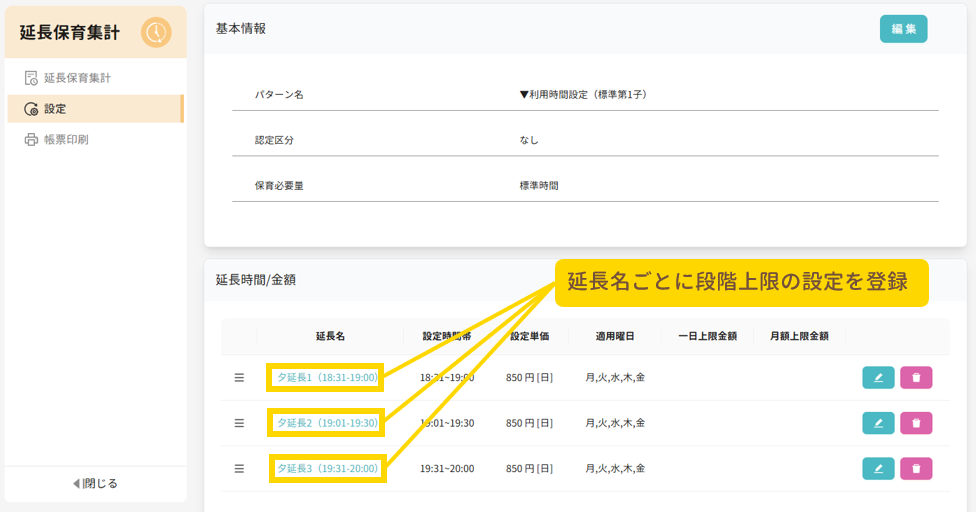Delete 夕延長1 with the trash icon

(x=916, y=377)
